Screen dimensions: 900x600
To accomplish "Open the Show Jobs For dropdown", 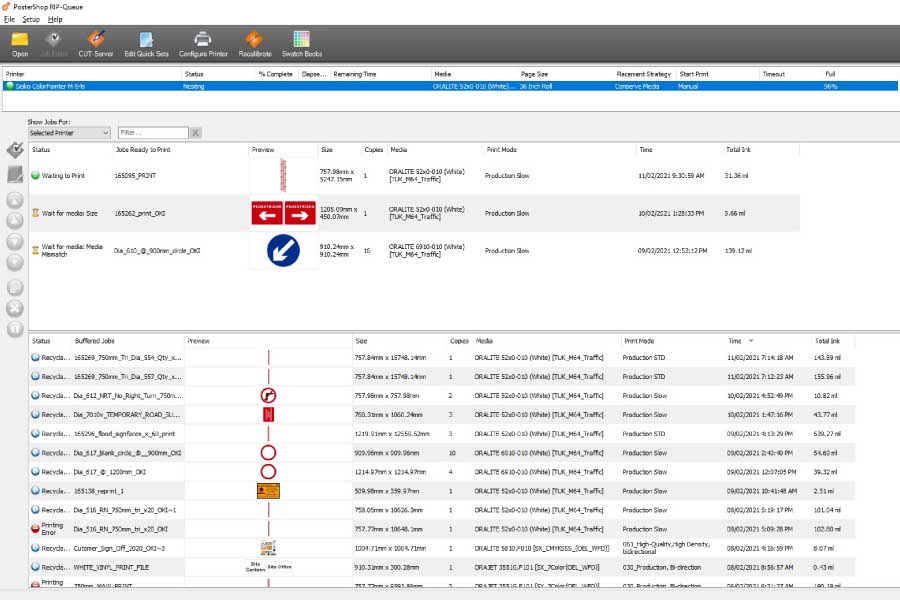I will pos(69,133).
